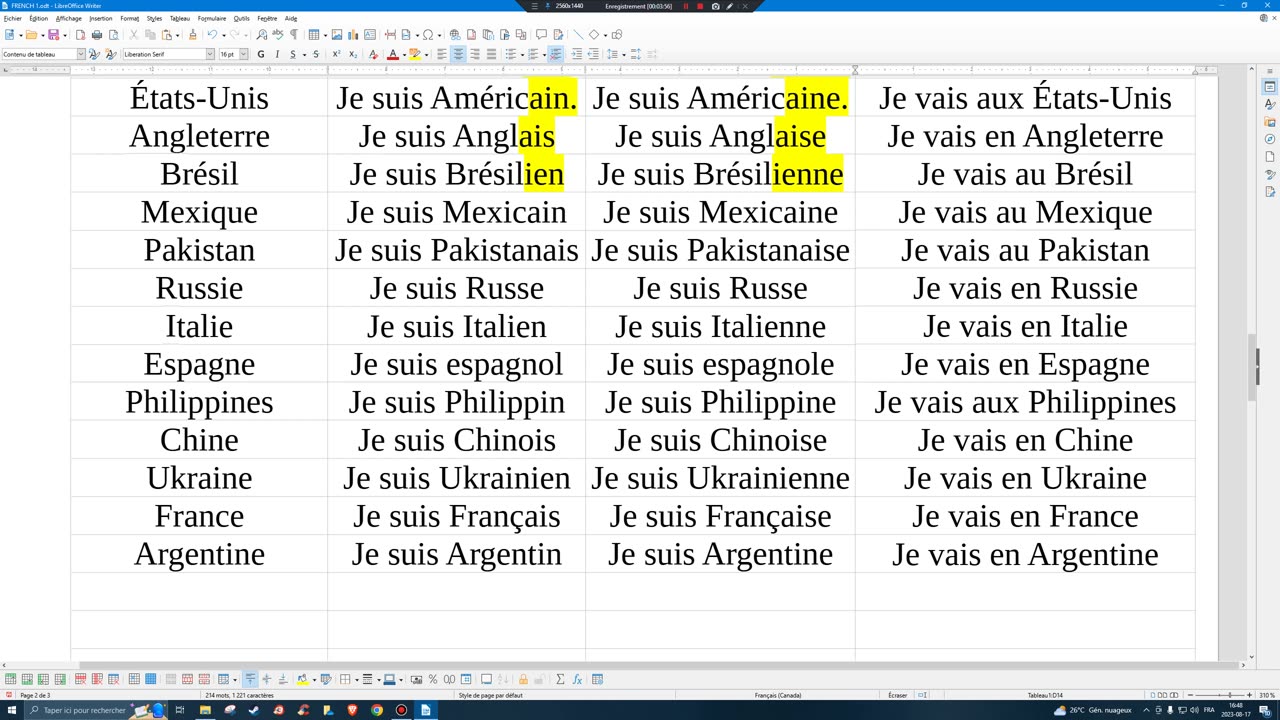Viewport: 1280px width, 720px height.
Task: Expand Insert Table dropdown arrow
Action: pos(325,35)
